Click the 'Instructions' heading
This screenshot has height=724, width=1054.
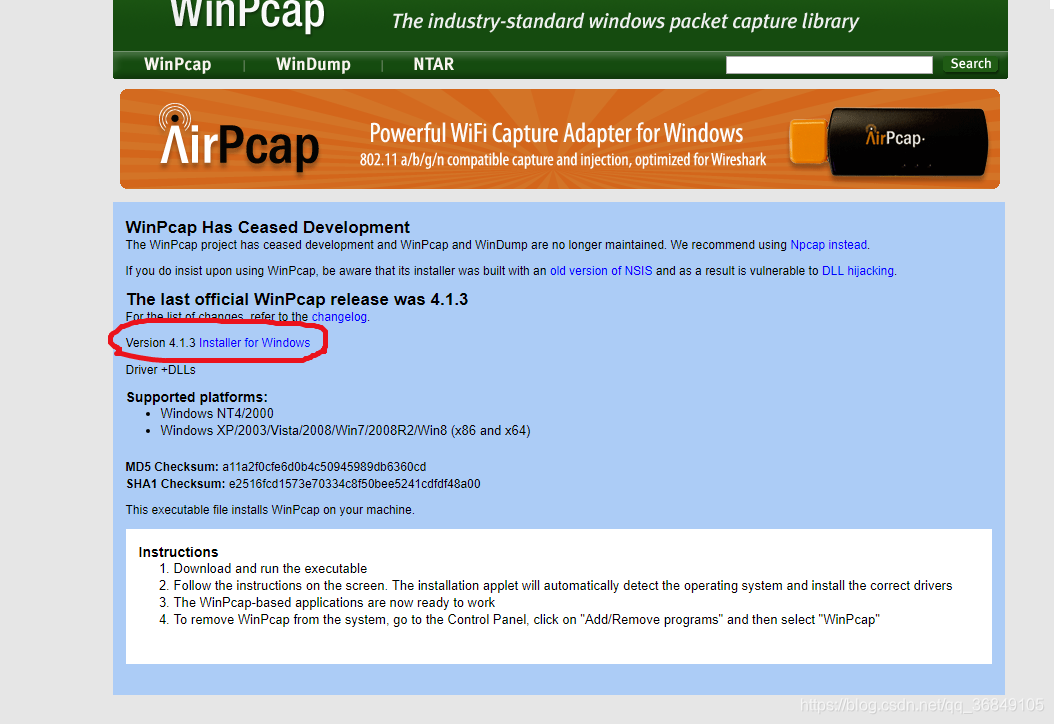(178, 552)
